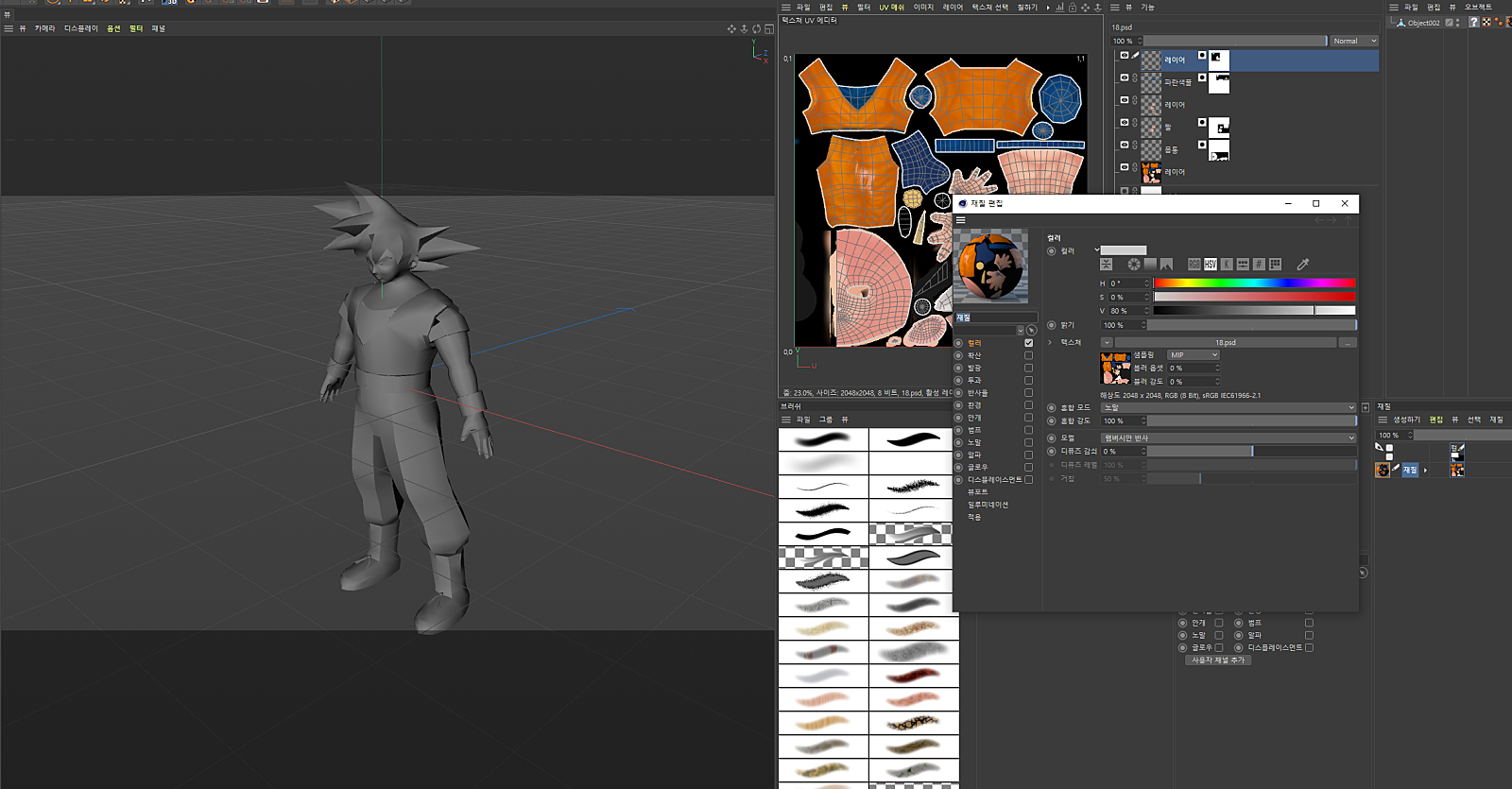Open the 모델 램버시안 반사 dropdown

tap(1228, 437)
